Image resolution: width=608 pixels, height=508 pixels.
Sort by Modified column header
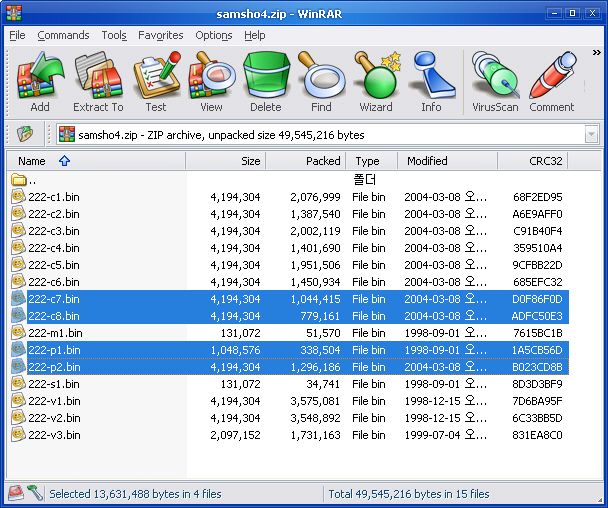pos(447,161)
